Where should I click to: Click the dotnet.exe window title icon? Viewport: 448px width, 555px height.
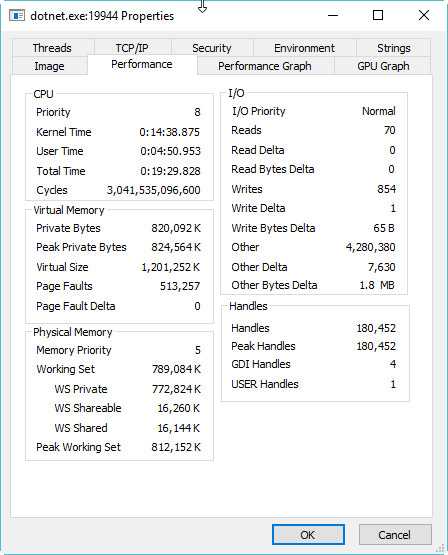(x=17, y=16)
